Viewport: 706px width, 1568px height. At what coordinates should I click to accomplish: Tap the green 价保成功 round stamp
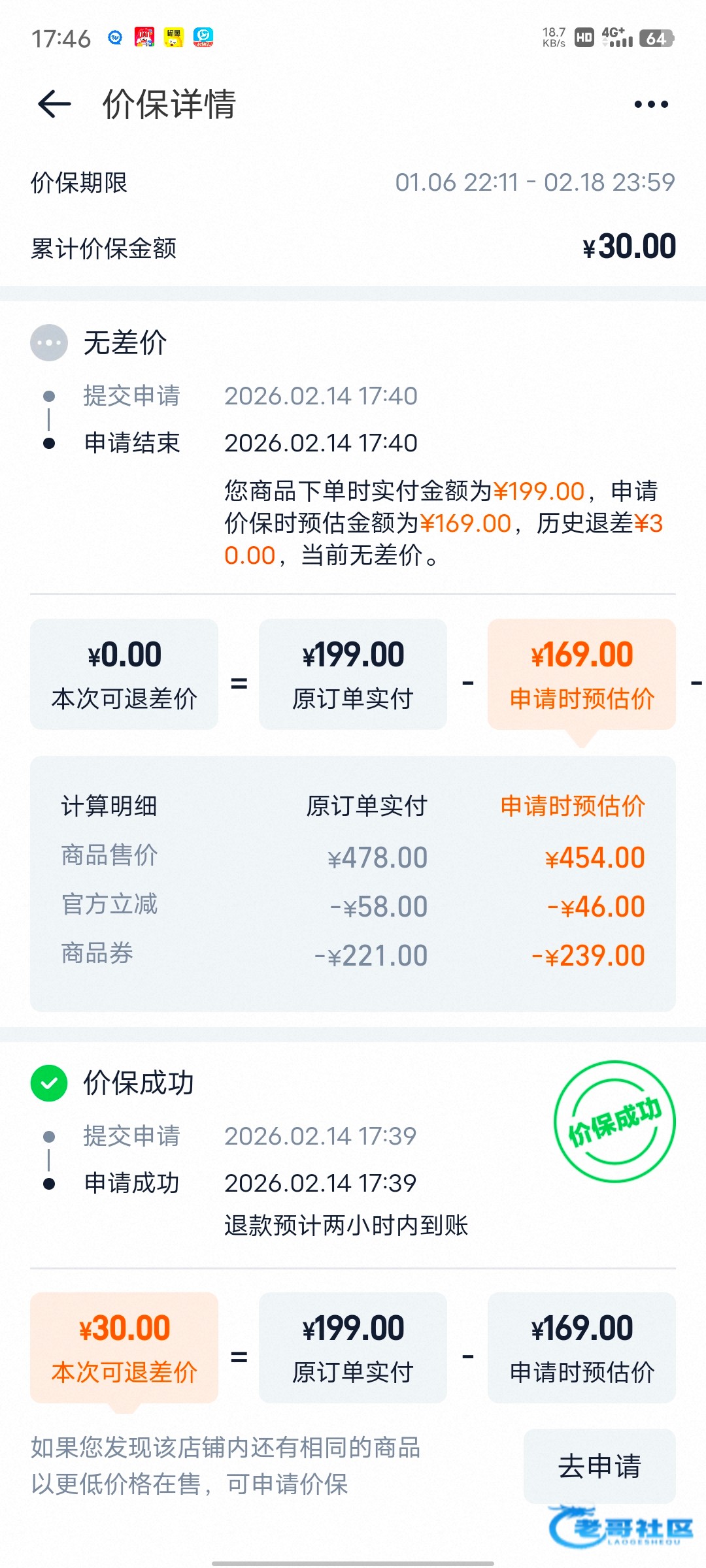[x=614, y=1122]
